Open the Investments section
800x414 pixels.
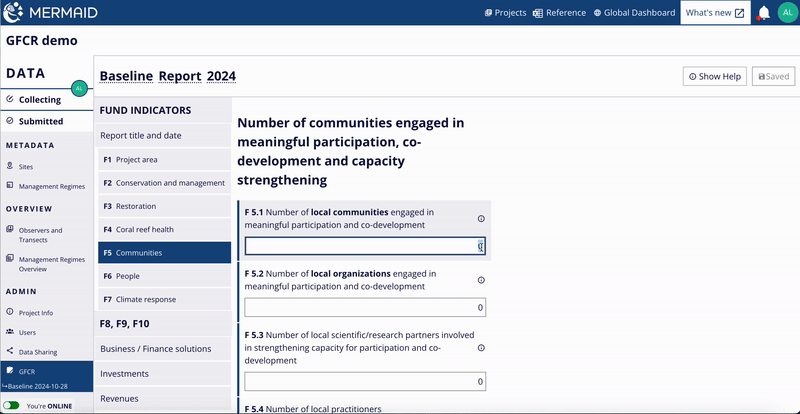click(x=163, y=374)
